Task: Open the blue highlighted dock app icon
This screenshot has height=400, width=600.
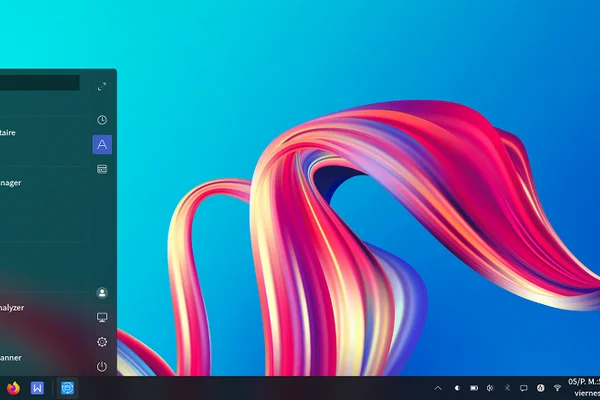Action: point(68,388)
